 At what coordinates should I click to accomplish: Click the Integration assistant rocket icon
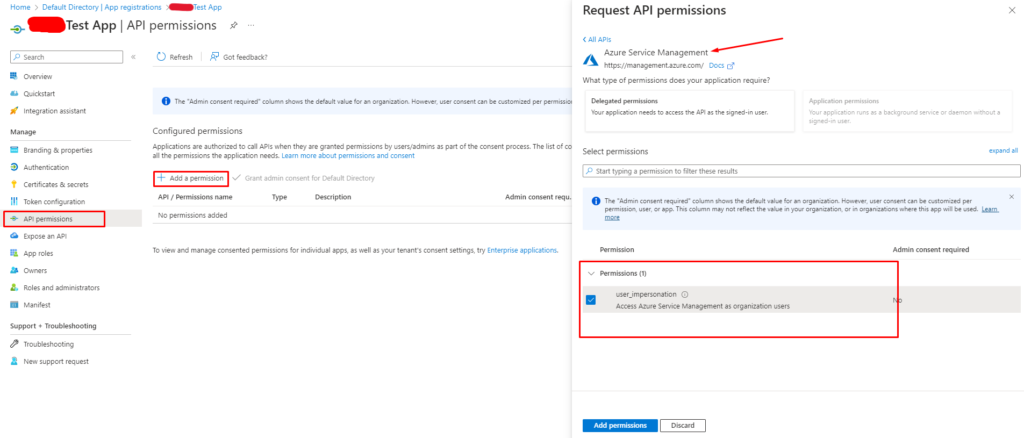14,111
